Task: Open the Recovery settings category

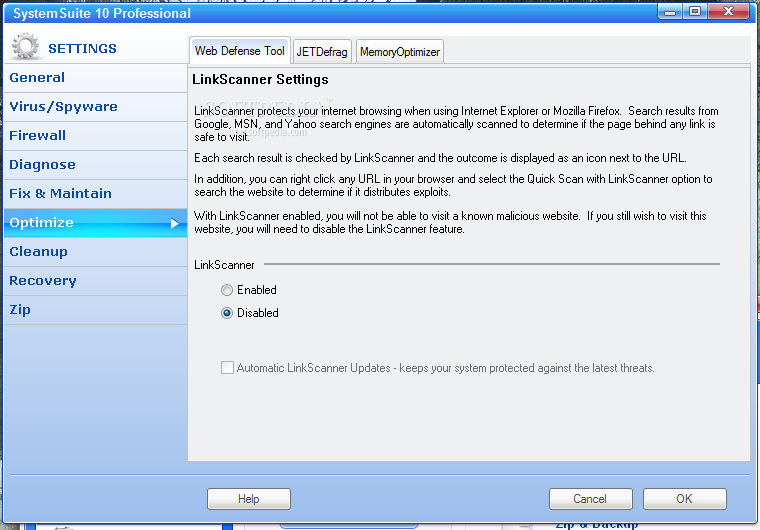Action: point(95,281)
